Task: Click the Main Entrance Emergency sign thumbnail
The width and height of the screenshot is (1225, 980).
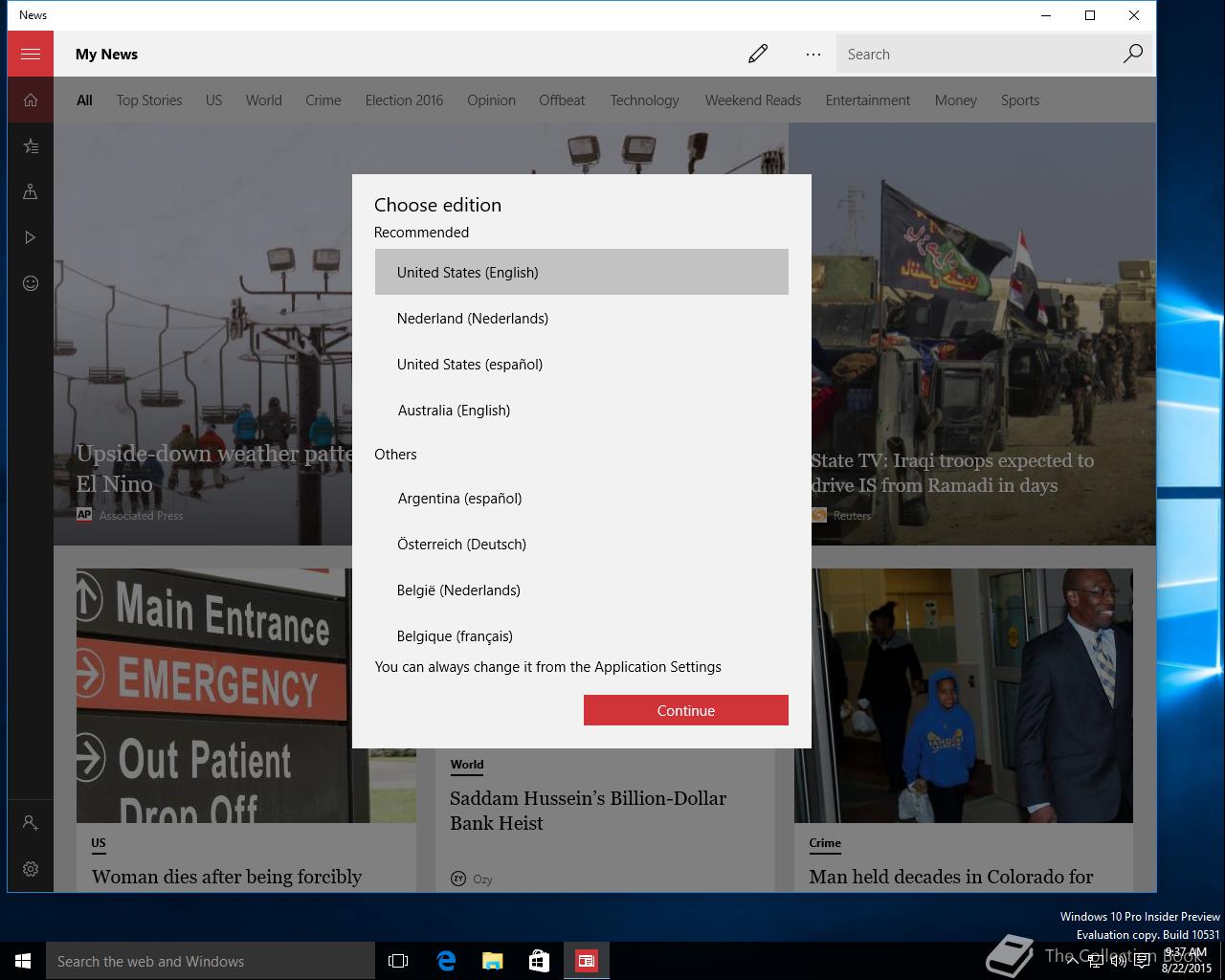Action: 213,696
